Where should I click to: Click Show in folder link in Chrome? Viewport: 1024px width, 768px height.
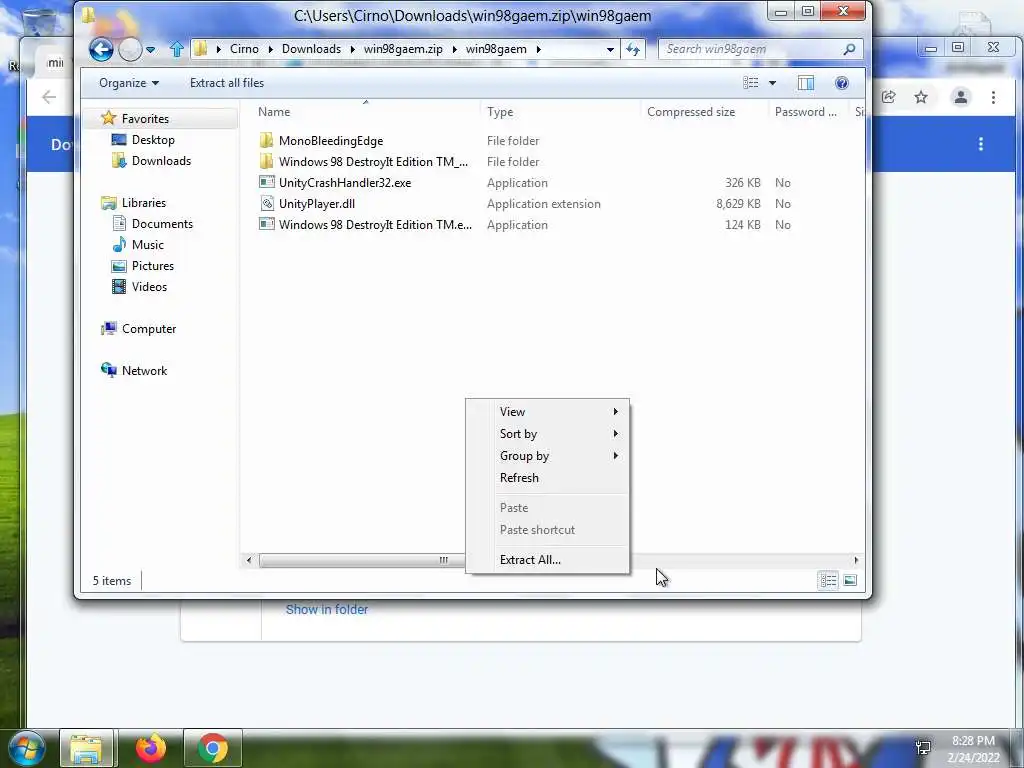[x=327, y=609]
